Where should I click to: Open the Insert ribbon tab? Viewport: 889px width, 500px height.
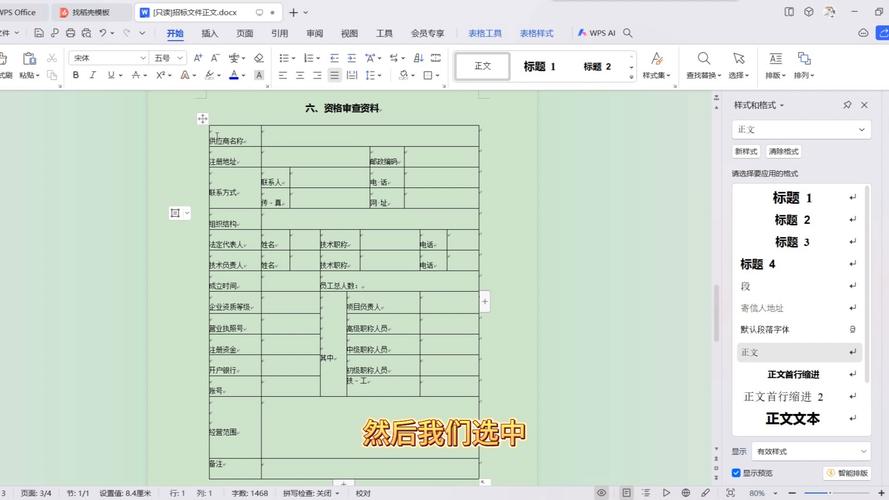(209, 33)
